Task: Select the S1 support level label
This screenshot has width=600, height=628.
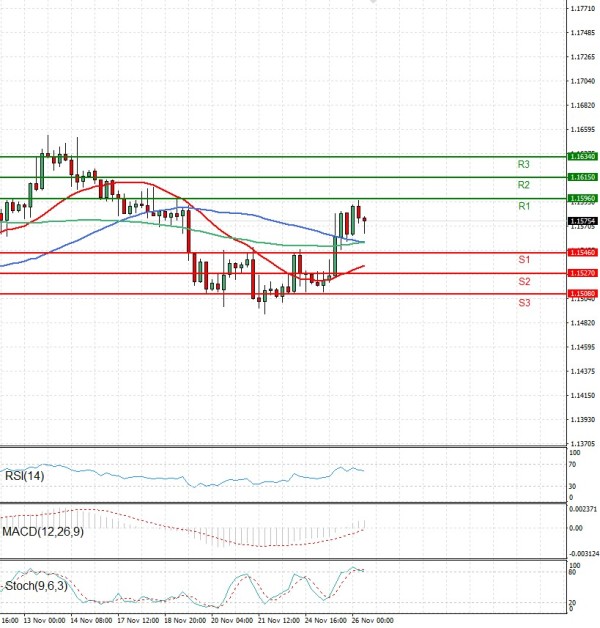Action: coord(523,260)
